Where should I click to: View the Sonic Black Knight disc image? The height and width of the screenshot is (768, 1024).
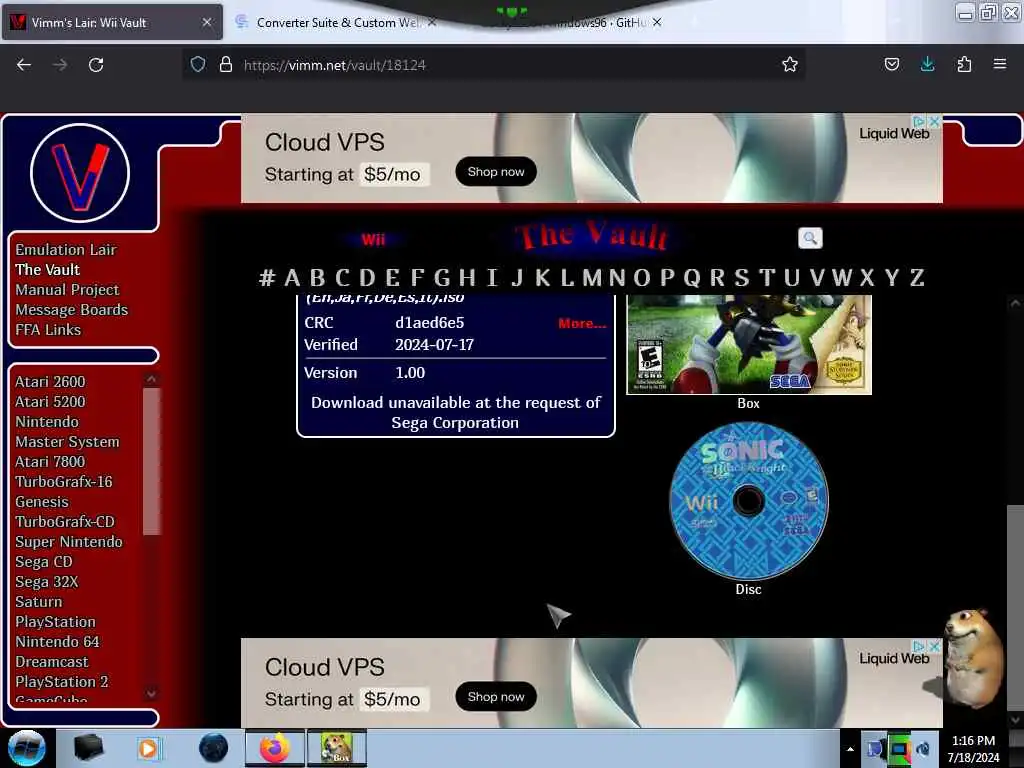pos(748,501)
